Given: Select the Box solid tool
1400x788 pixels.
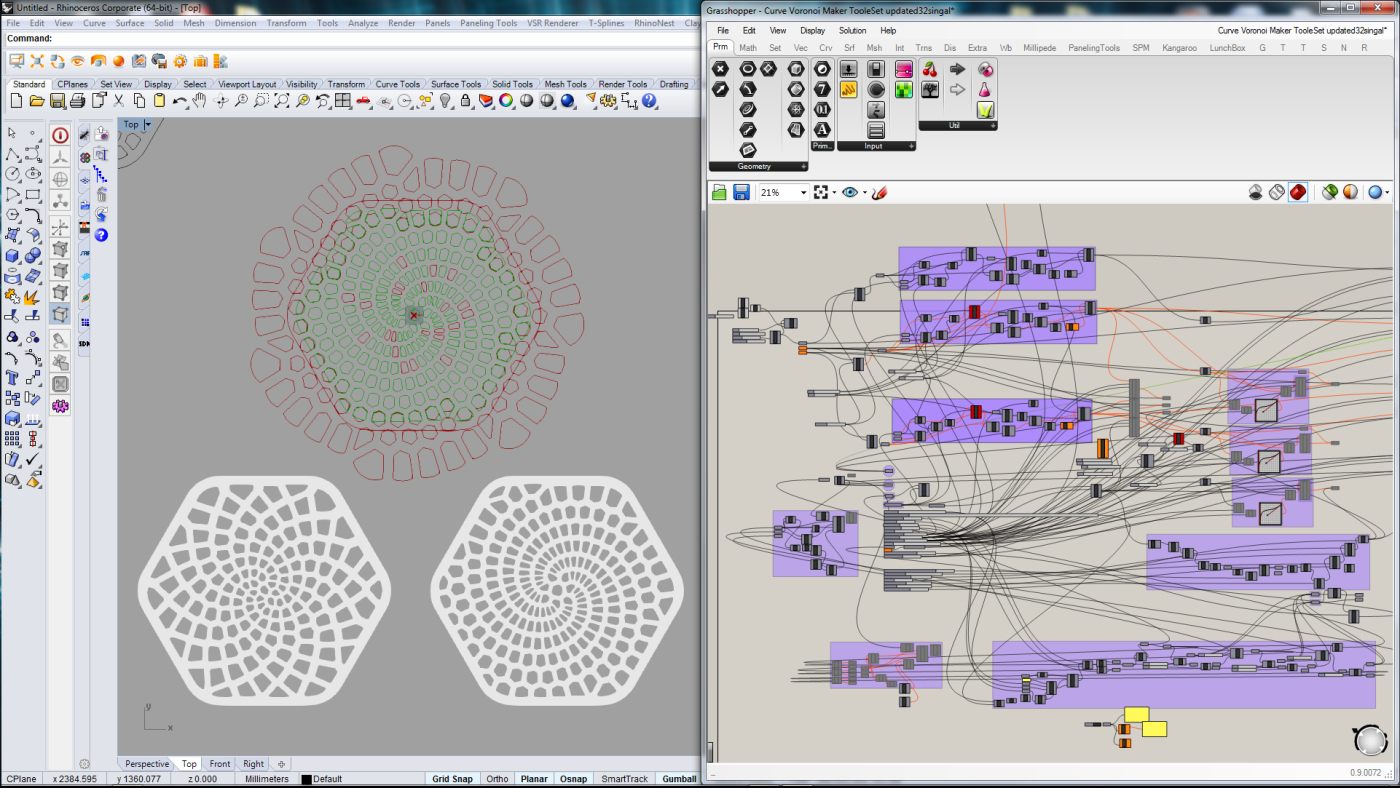Looking at the screenshot, I should pyautogui.click(x=12, y=255).
